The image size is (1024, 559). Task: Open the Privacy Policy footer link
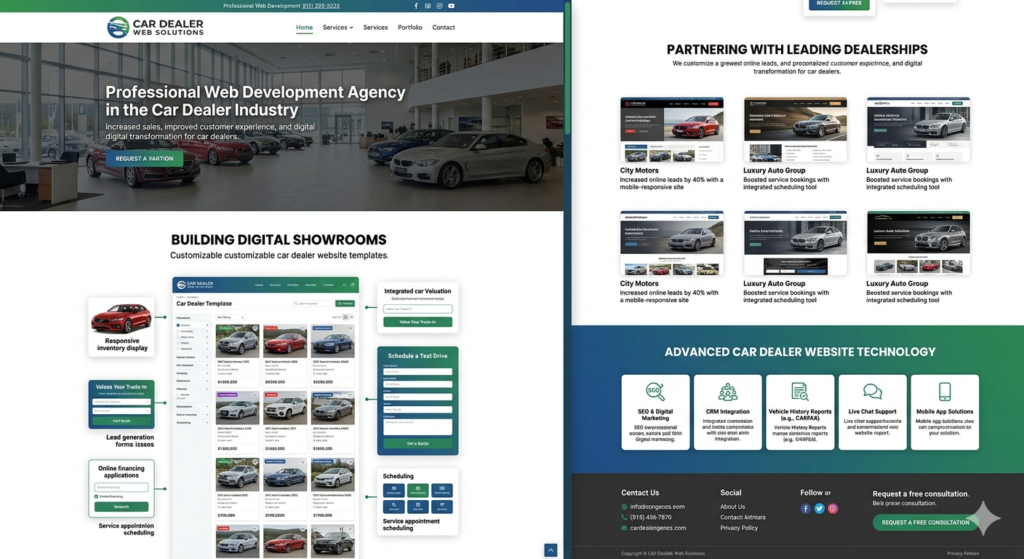[738, 528]
